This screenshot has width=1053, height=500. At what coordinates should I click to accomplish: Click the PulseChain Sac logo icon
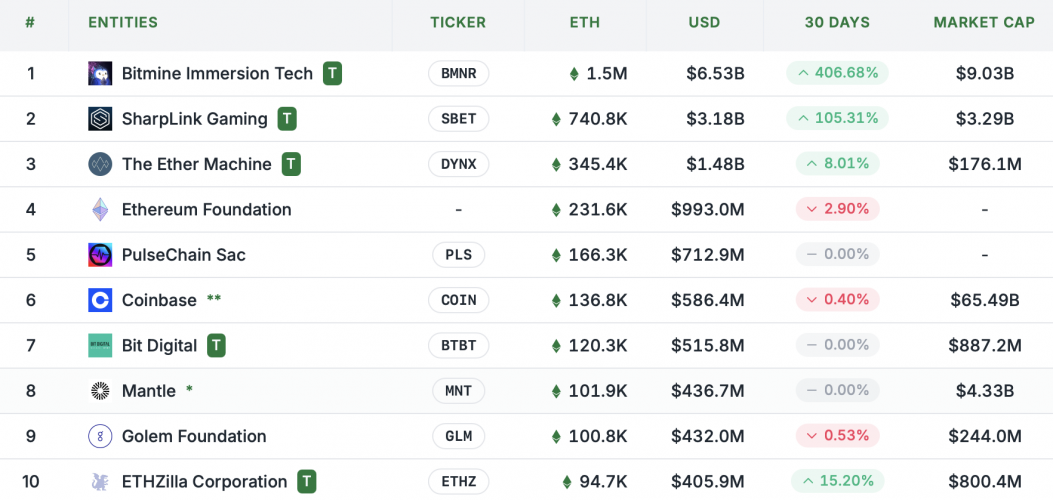coord(100,255)
